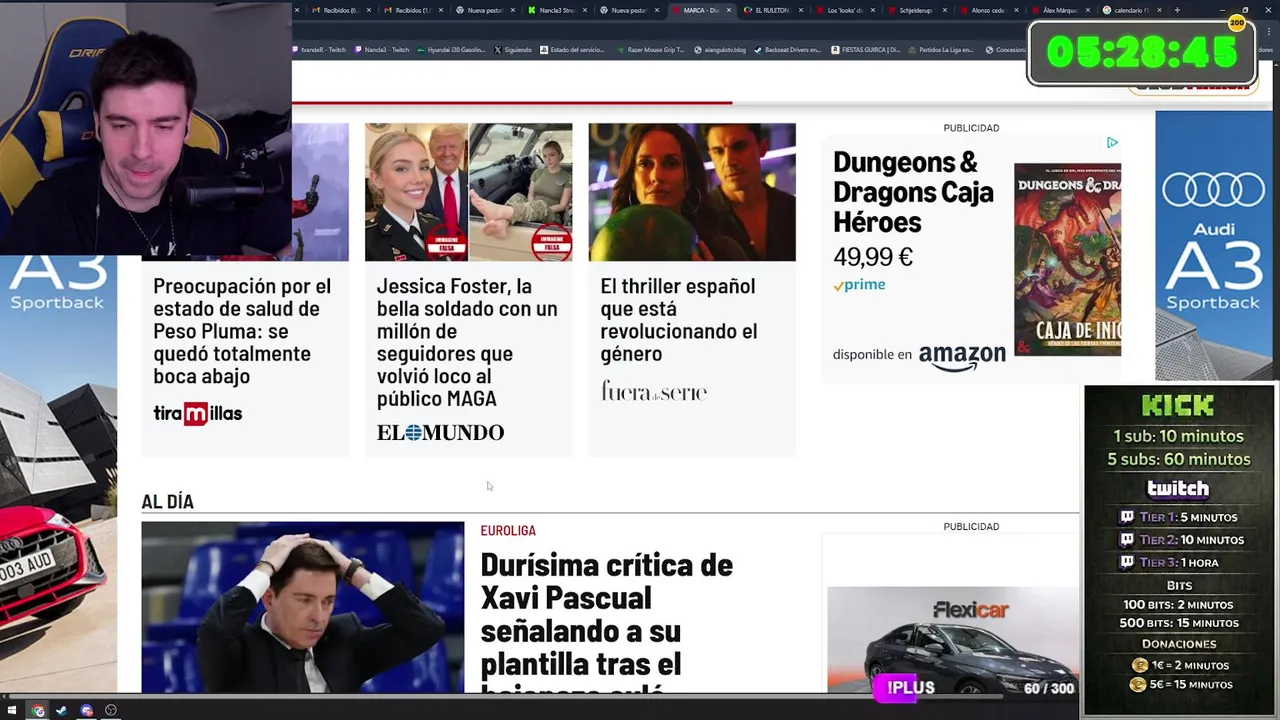Click the Jessica Foster article thumbnail
Viewport: 1280px width, 720px height.
pos(468,192)
